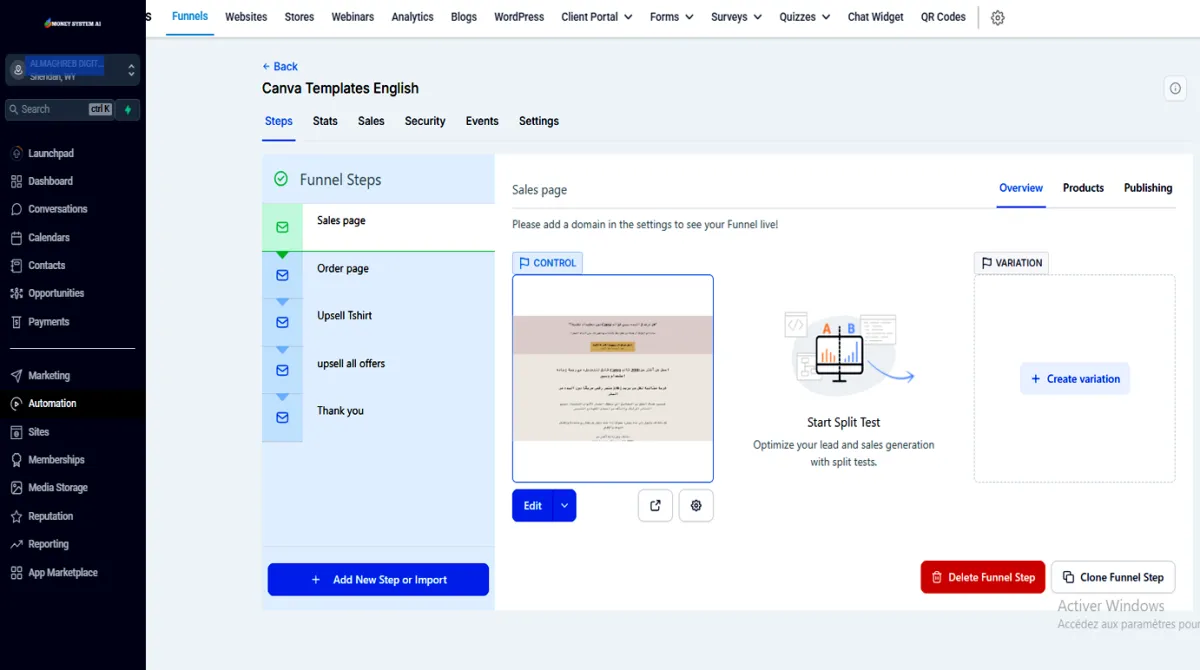Click the envelope icon for Order page
Image resolution: width=1200 pixels, height=670 pixels.
282,275
